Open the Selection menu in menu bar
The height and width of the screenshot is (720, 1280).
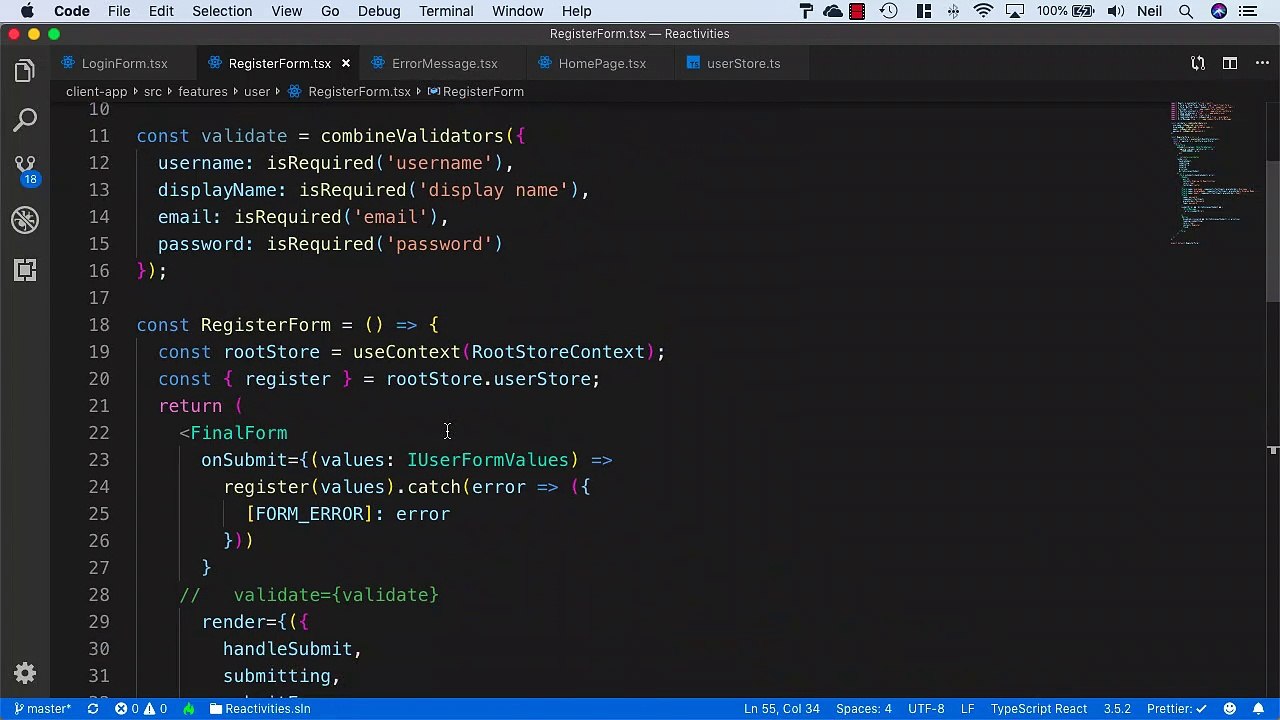pos(222,11)
